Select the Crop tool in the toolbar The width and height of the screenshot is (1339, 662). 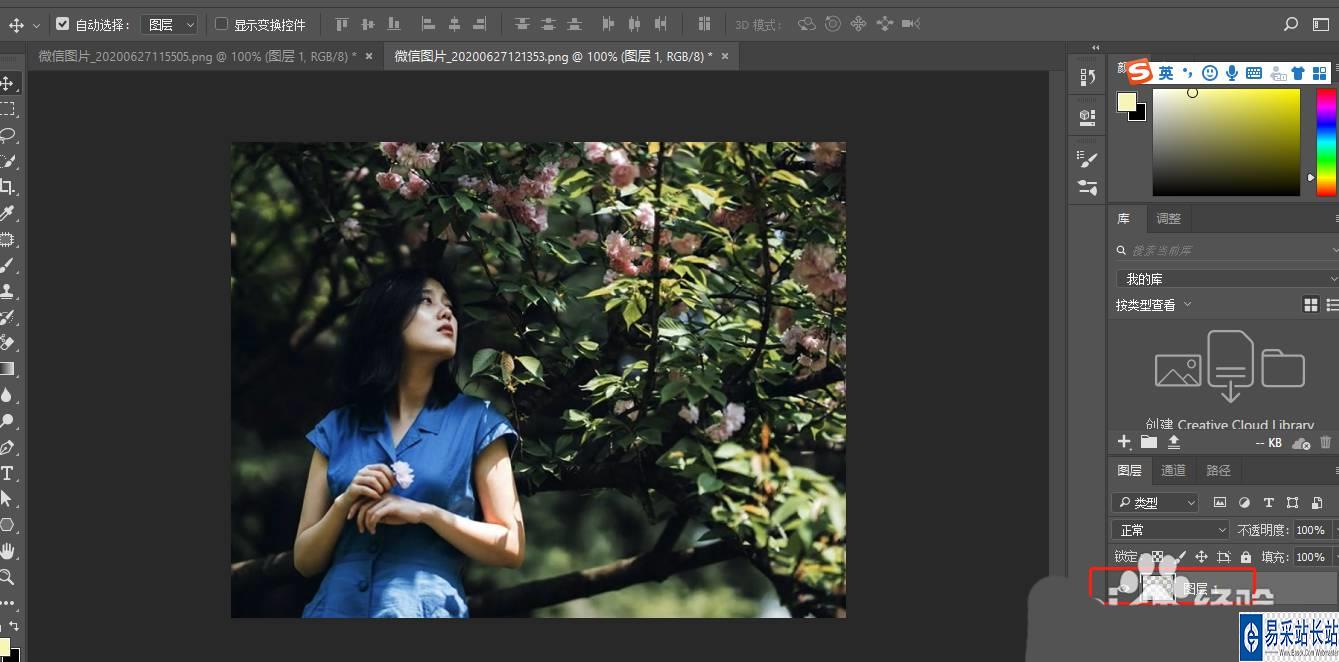click(x=7, y=187)
